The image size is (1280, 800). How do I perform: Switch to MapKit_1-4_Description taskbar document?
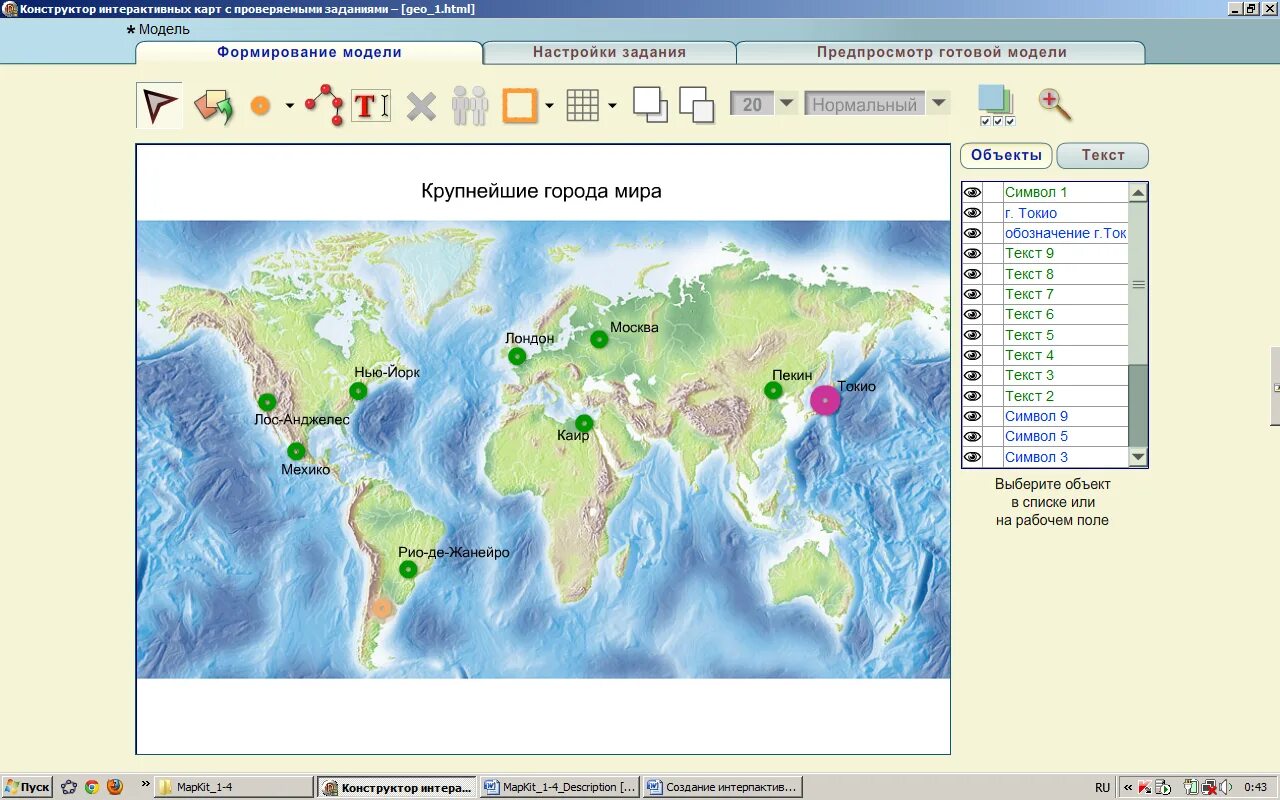[560, 787]
